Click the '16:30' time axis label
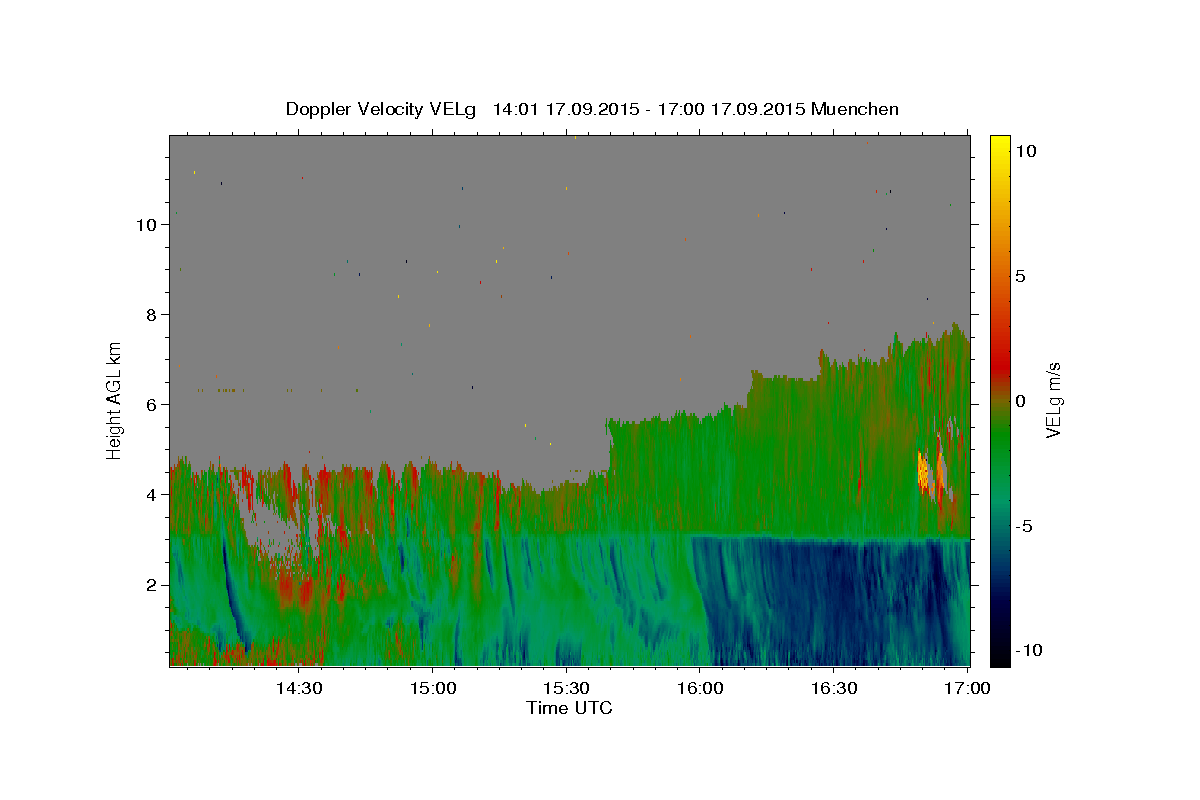Viewport: 1200px width, 800px height. click(834, 688)
